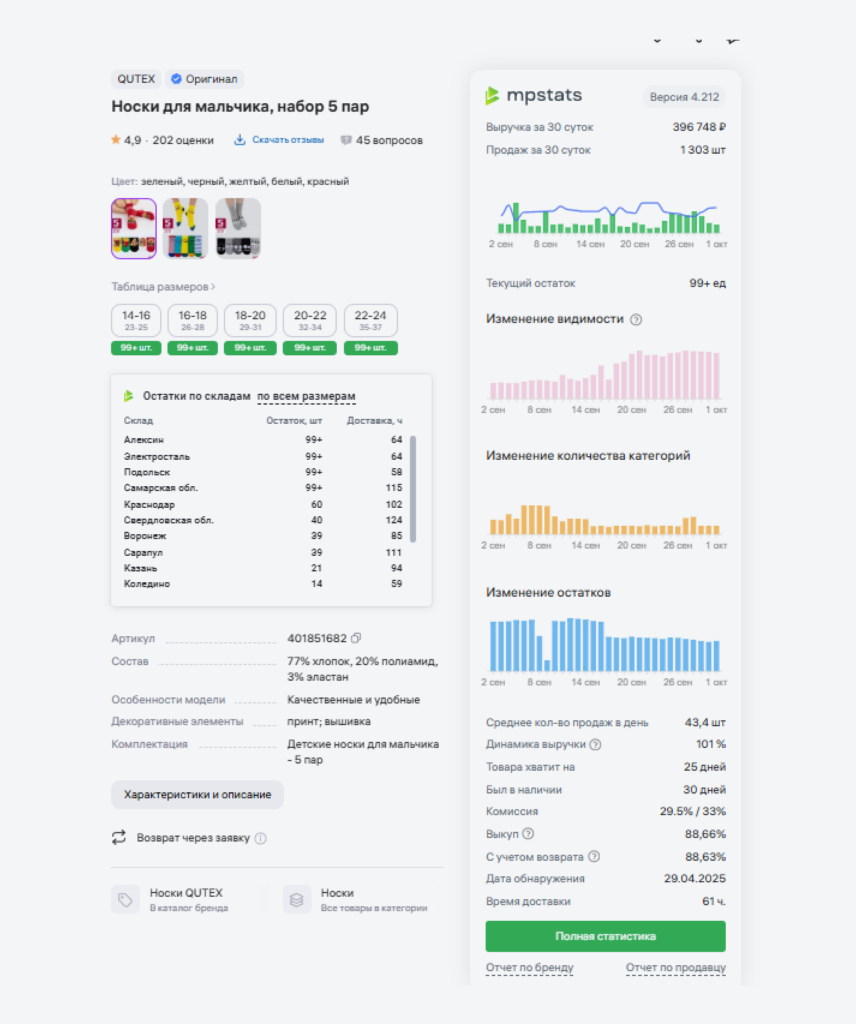Choose size 18-20 option

[x=250, y=320]
